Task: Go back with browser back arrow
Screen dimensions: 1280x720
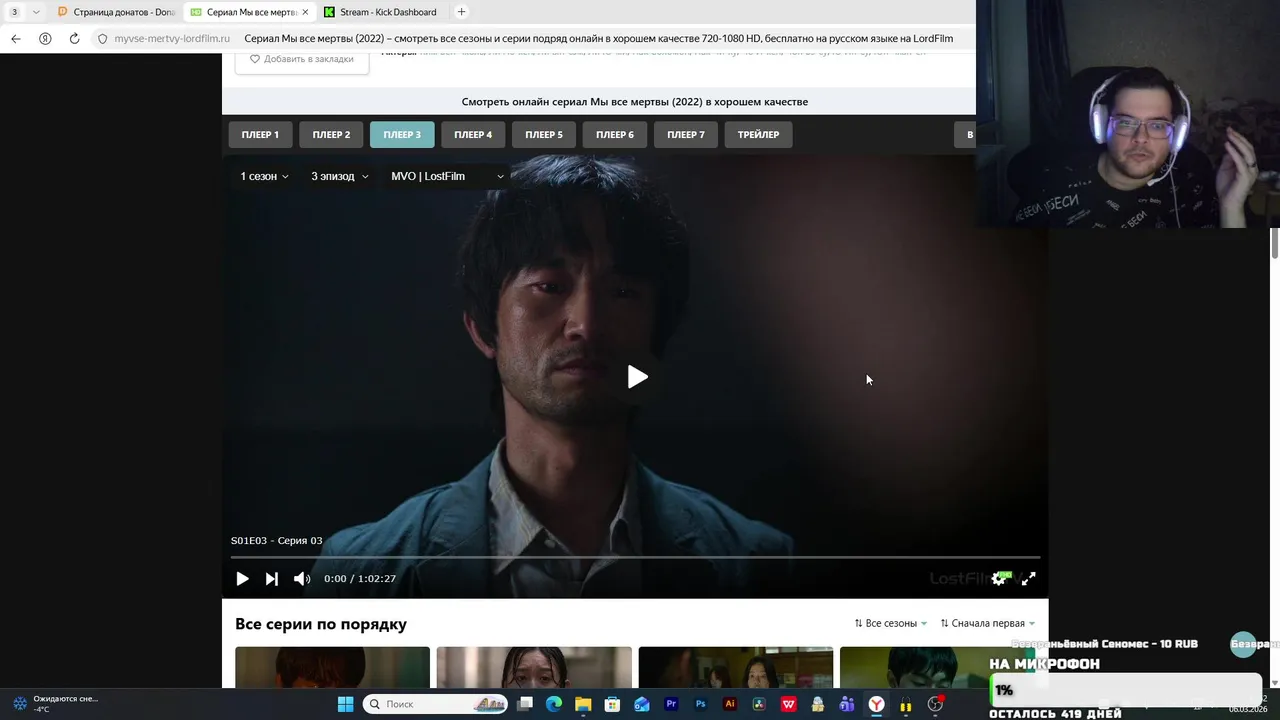Action: [16, 39]
